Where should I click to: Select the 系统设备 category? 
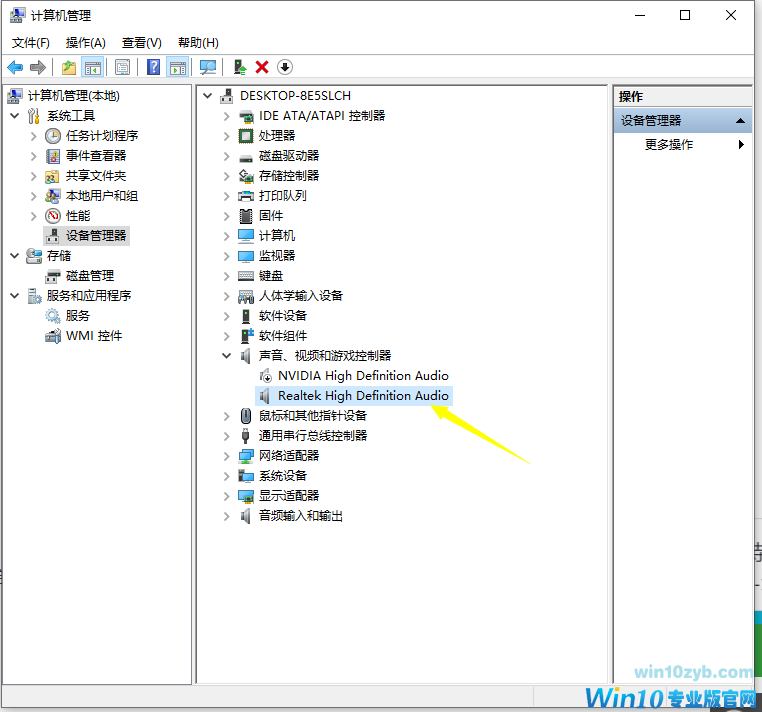point(283,476)
